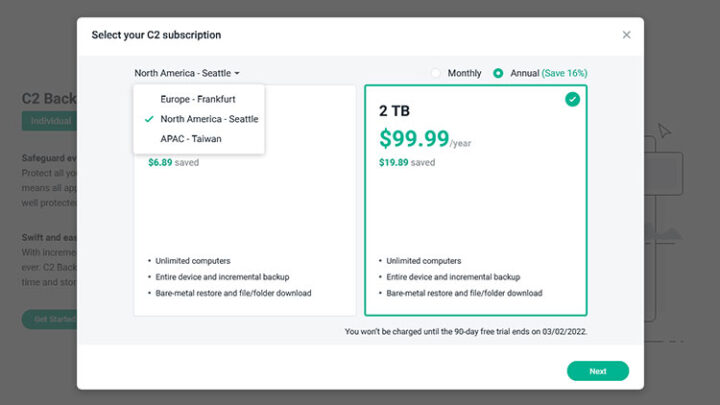Click the dimmed Get Started button
Image resolution: width=720 pixels, height=405 pixels.
pos(50,319)
